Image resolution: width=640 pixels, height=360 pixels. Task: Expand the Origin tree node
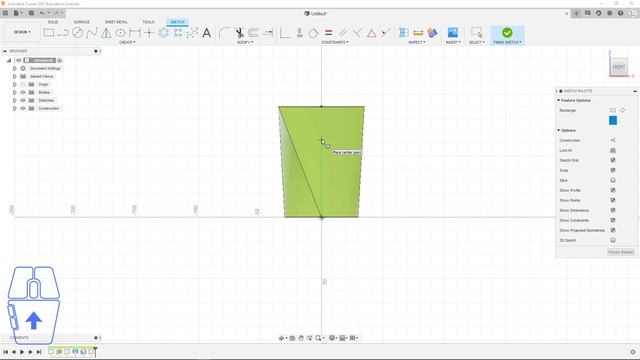15,84
